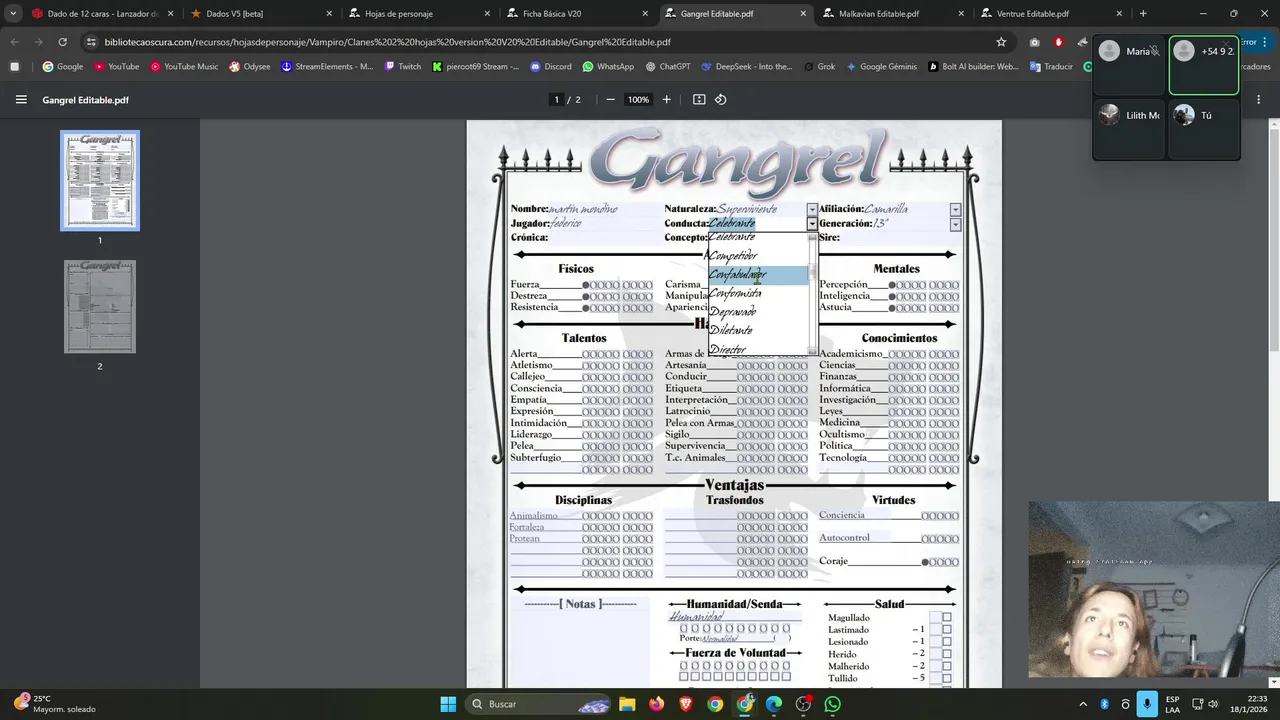Click the taskbar Buscar search box
The width and height of the screenshot is (1280, 720).
[x=540, y=704]
